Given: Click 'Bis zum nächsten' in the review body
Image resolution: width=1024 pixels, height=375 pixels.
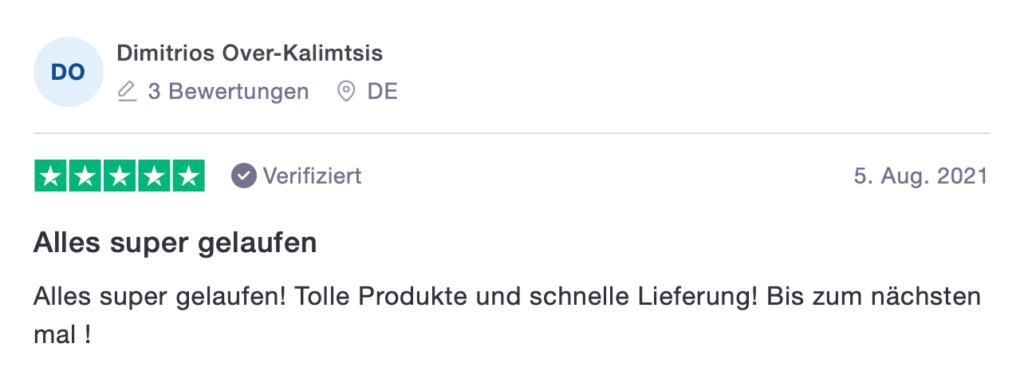Looking at the screenshot, I should 874,297.
